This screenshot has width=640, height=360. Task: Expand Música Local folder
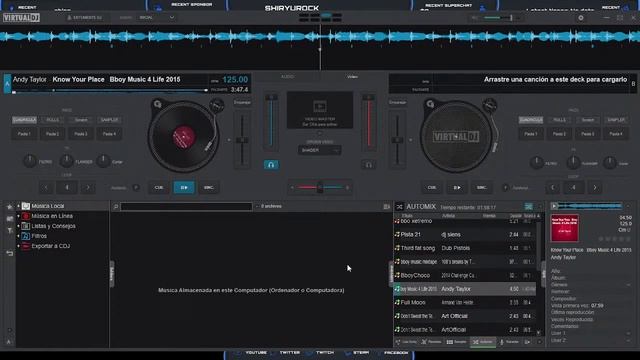click(18, 206)
